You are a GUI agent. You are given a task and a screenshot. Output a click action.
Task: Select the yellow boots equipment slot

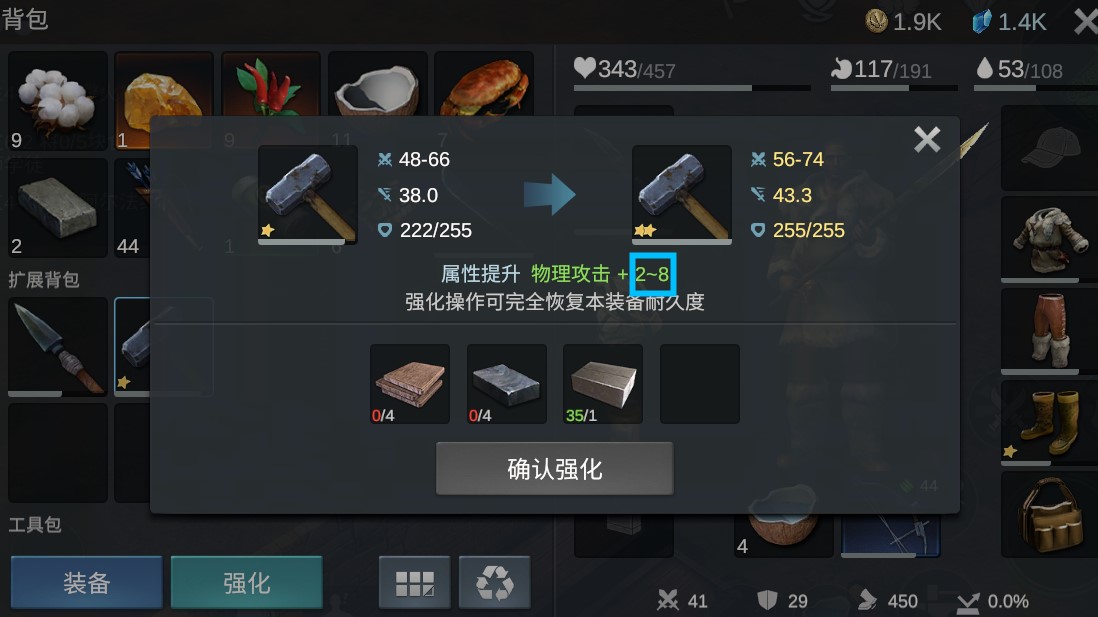point(1049,424)
